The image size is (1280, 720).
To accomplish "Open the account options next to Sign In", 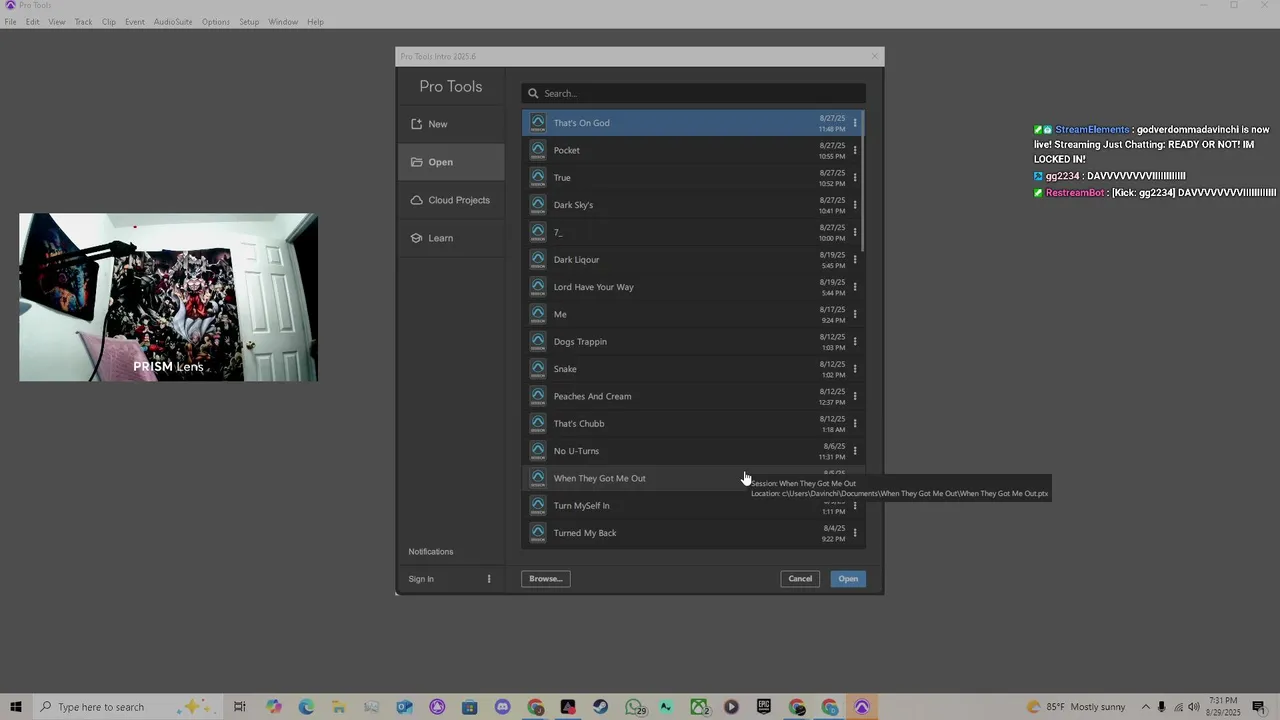I will [x=489, y=579].
